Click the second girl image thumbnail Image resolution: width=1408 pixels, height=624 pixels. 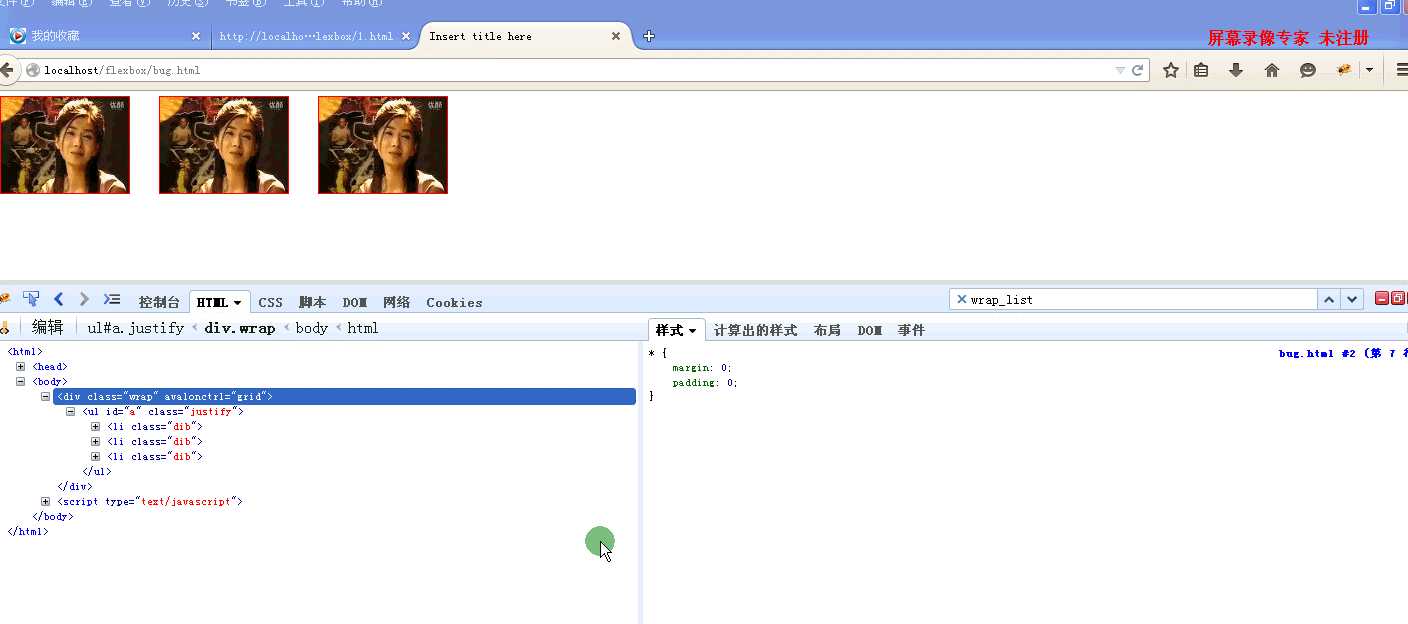point(224,145)
